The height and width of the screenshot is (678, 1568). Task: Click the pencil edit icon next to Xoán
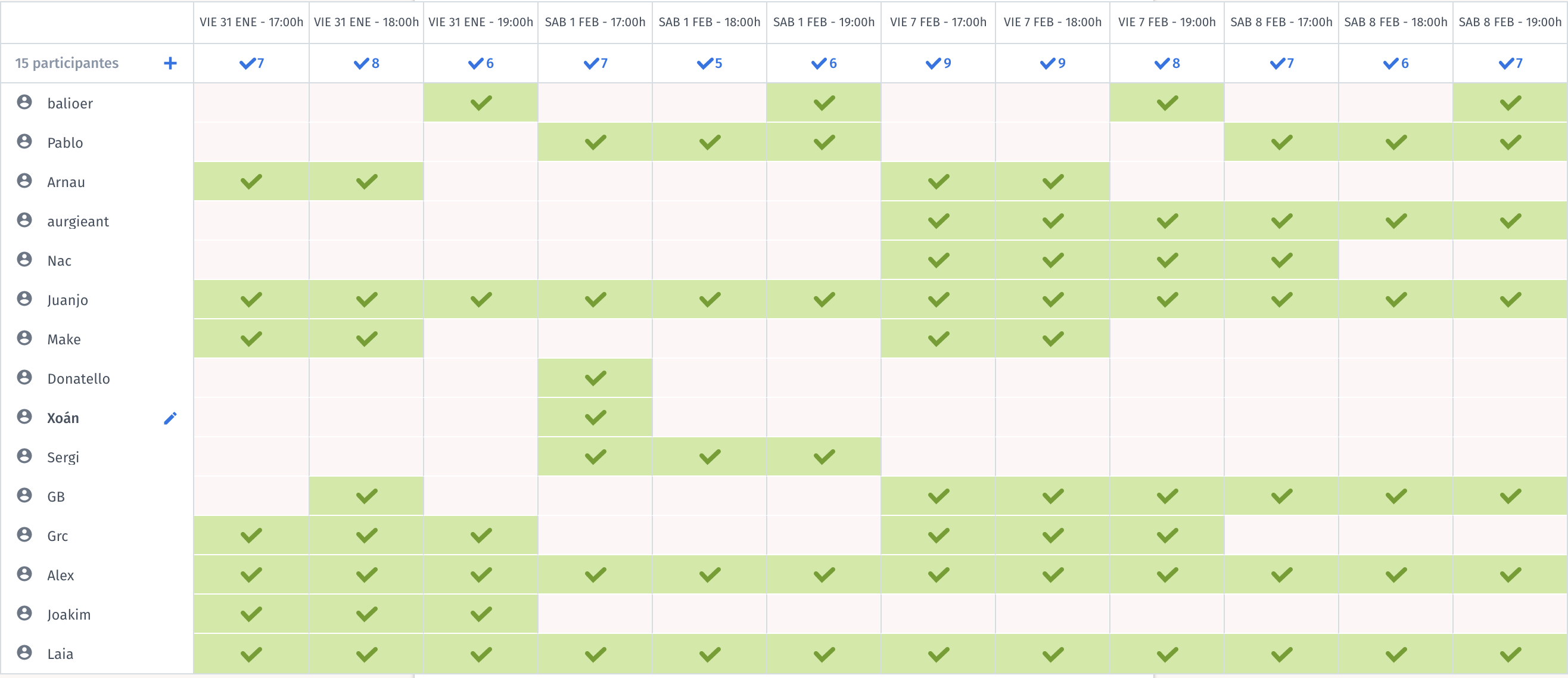[x=170, y=418]
